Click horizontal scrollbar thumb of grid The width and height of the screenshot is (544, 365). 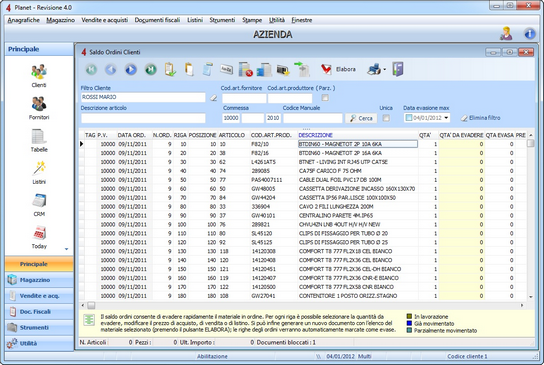91,305
